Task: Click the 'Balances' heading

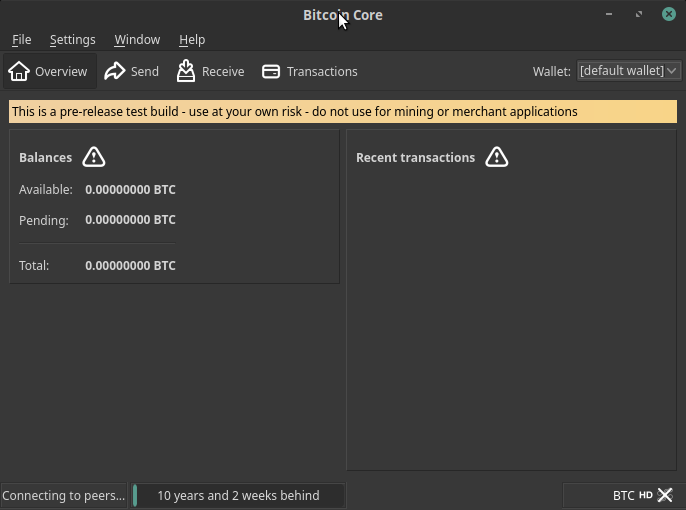Action: tap(46, 157)
